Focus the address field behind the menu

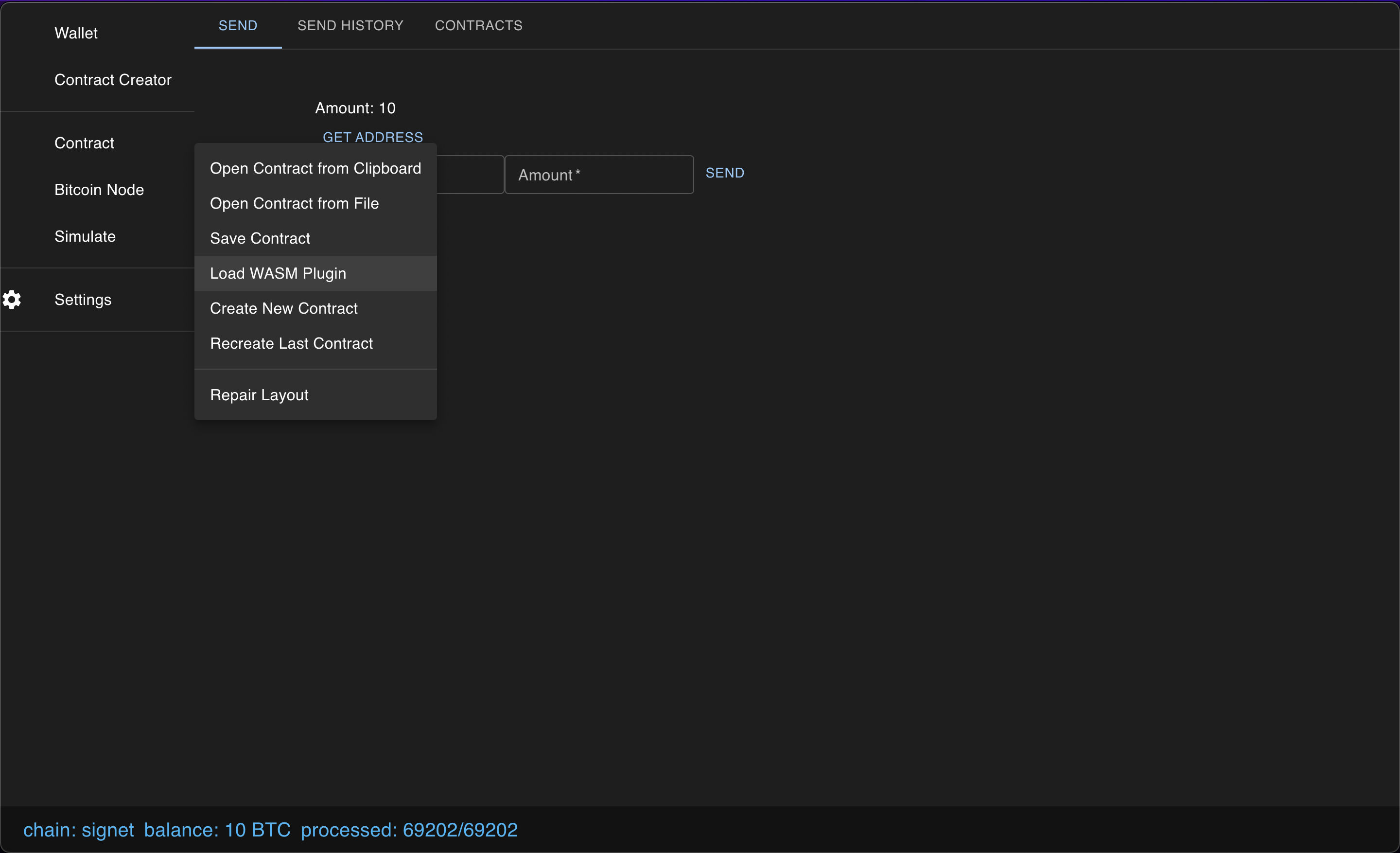tap(470, 175)
